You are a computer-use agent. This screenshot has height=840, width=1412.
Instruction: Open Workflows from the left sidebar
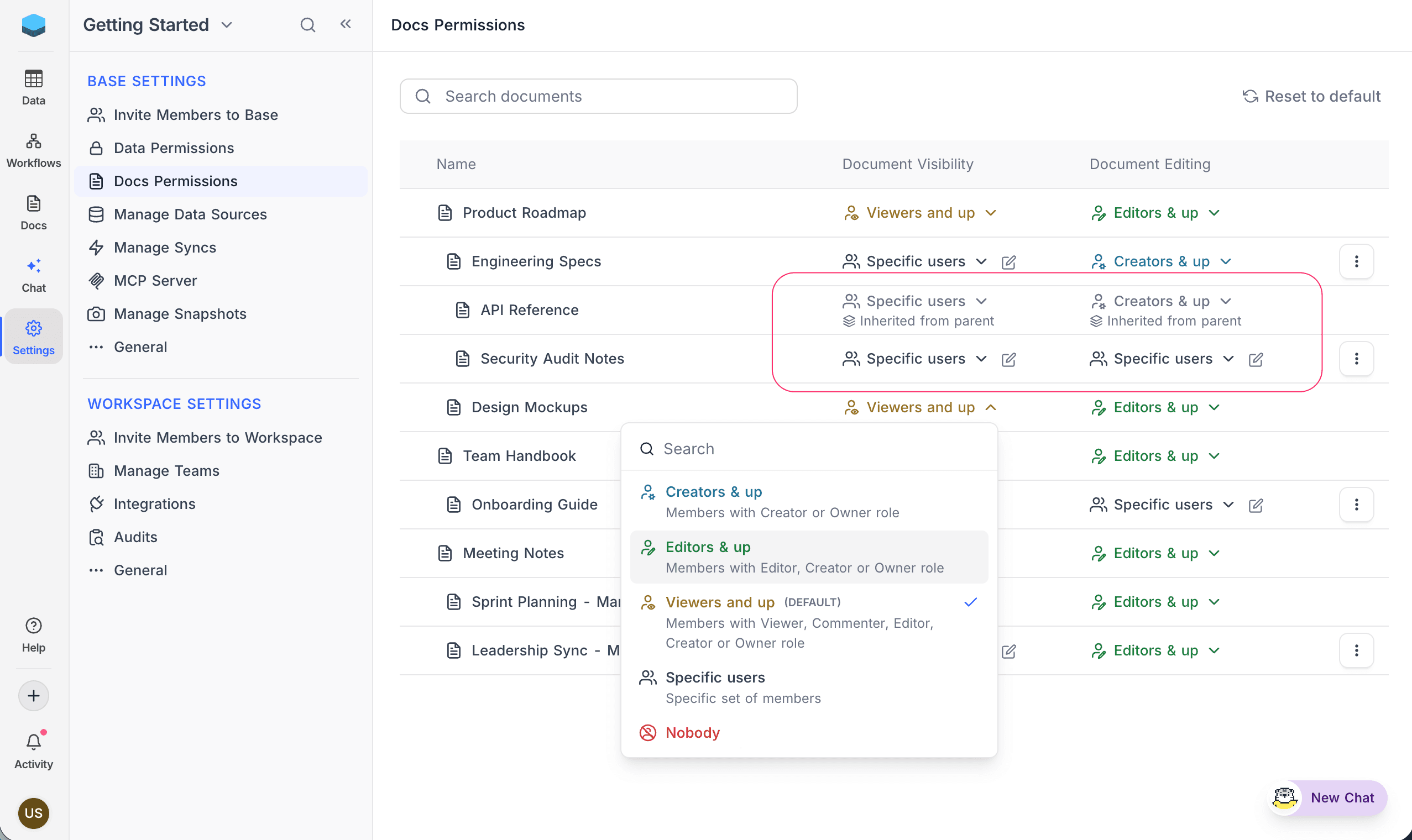[33, 149]
